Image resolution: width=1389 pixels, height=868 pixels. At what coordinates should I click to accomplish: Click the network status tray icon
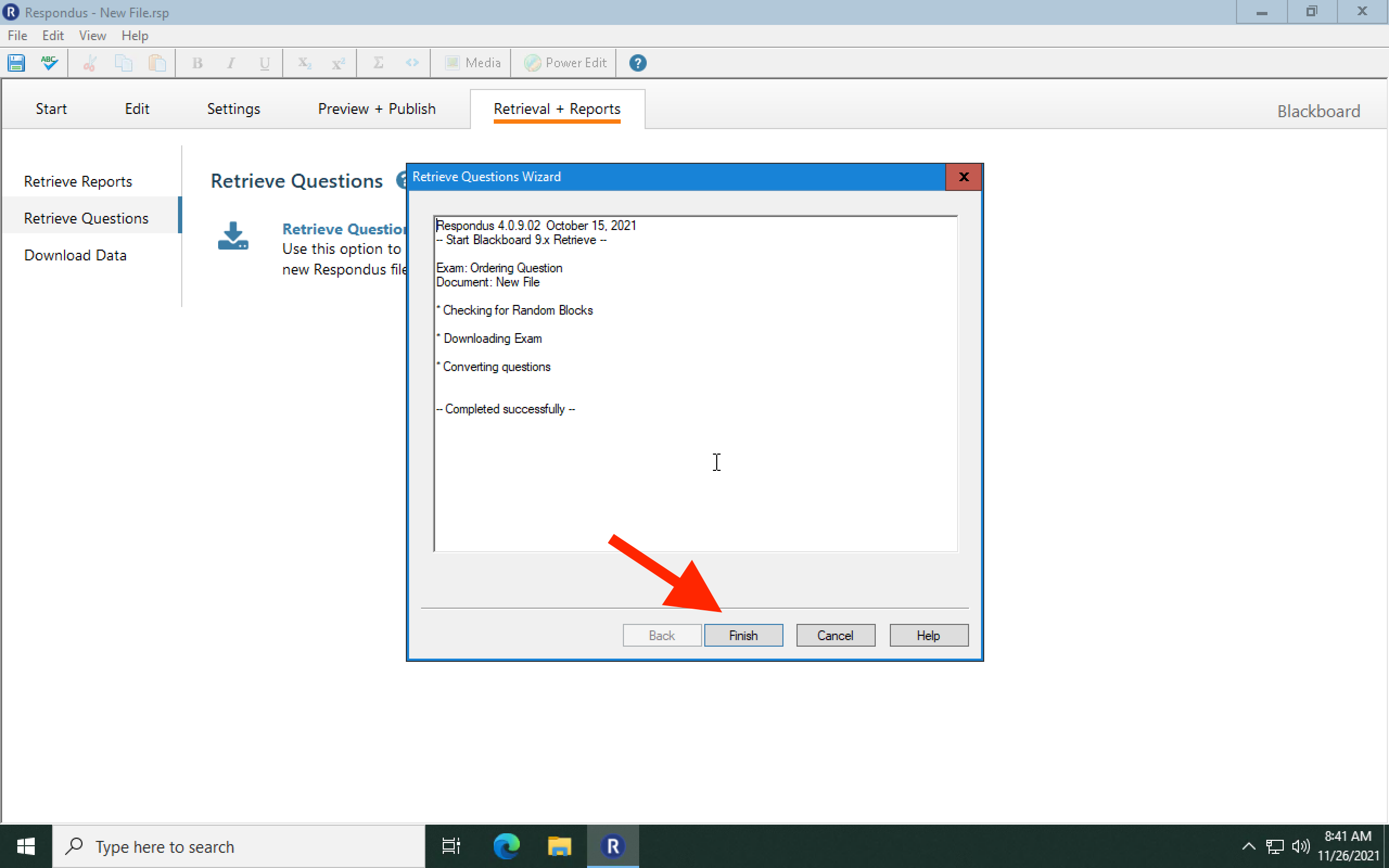[x=1275, y=846]
